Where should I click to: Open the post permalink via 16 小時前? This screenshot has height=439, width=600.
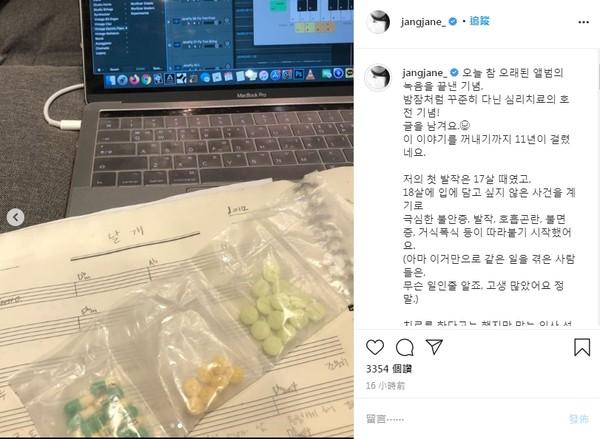pyautogui.click(x=385, y=386)
